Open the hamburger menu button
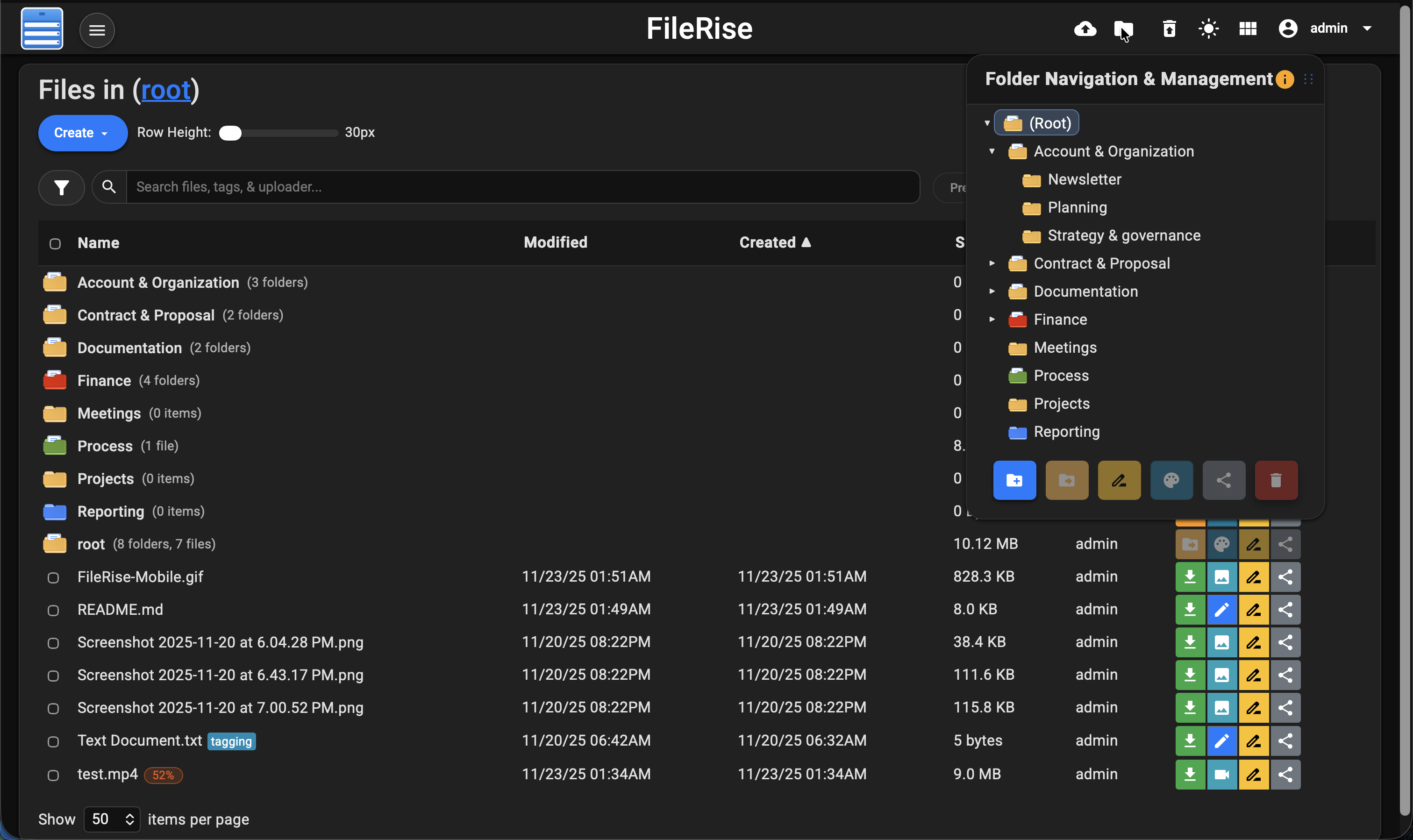Viewport: 1413px width, 840px height. (97, 30)
